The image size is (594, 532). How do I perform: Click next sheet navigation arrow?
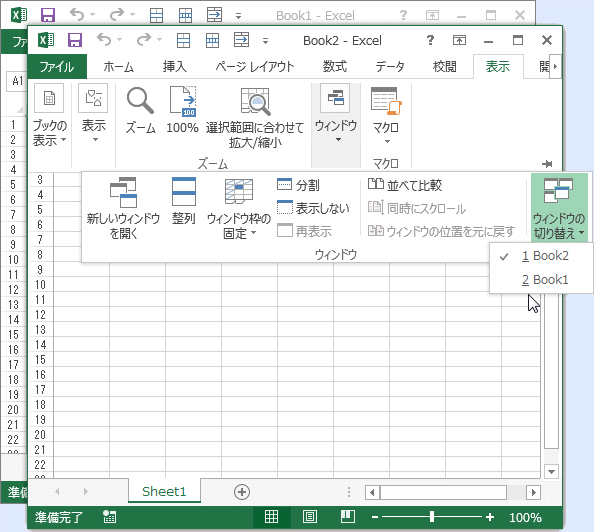[86, 491]
